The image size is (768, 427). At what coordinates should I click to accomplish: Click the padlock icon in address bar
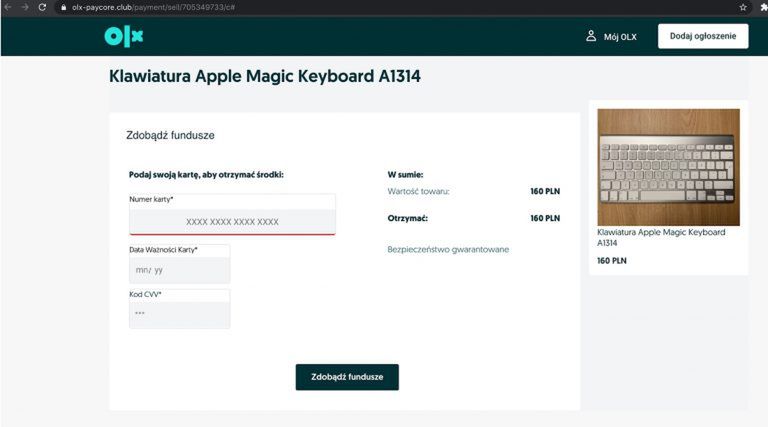(62, 7)
